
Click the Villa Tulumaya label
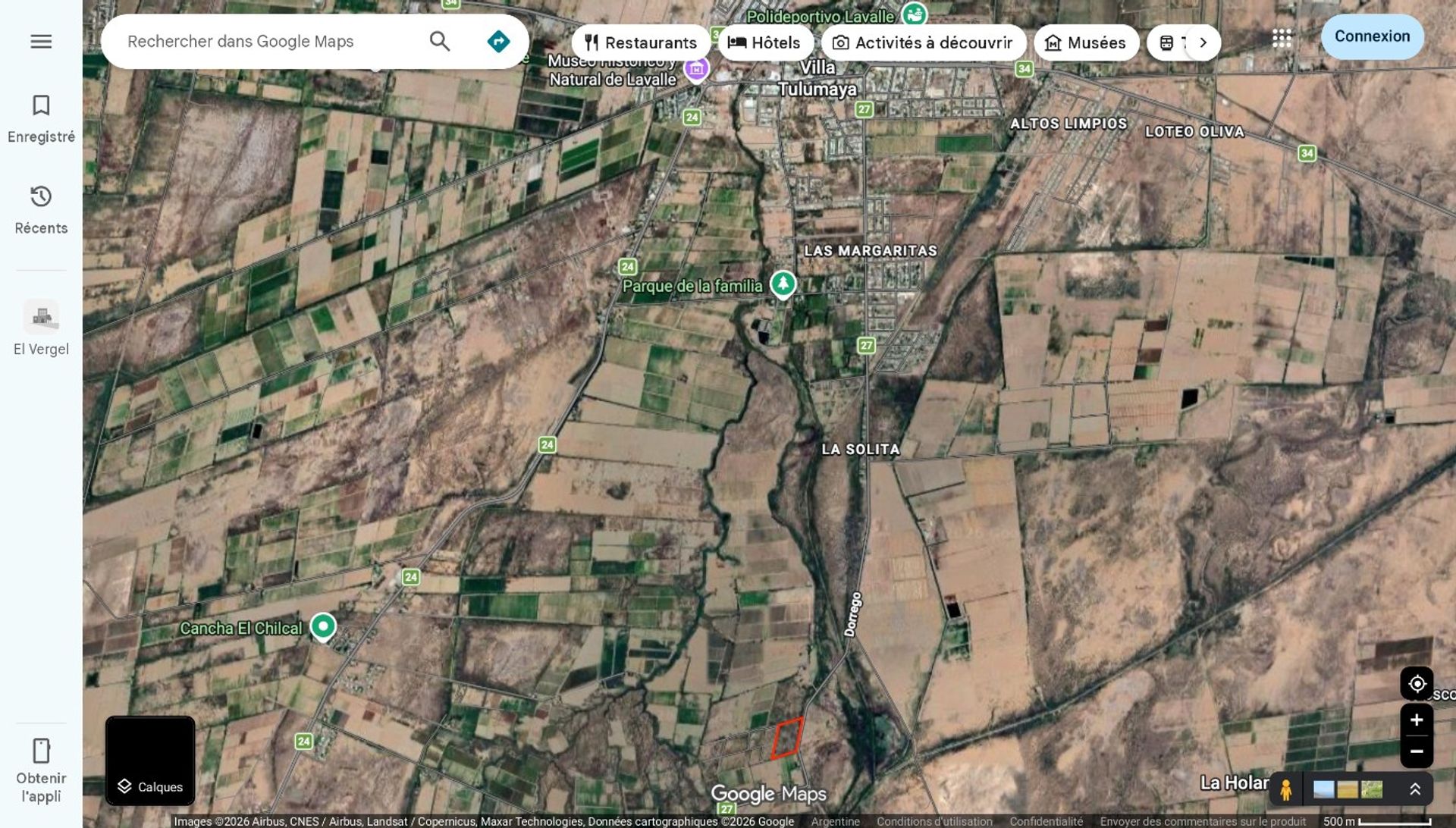817,78
